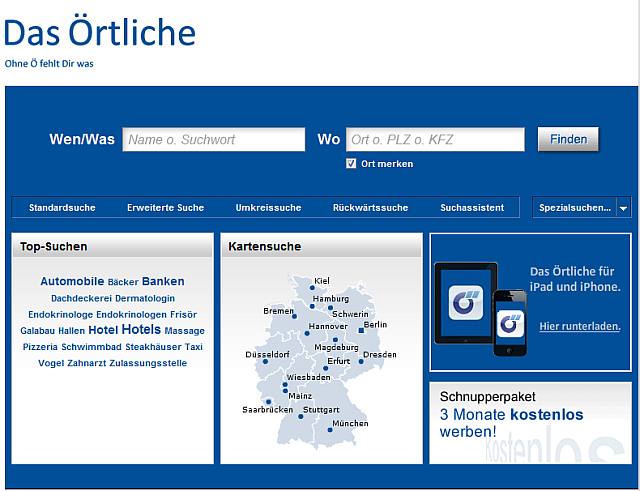This screenshot has height=491, width=640.
Task: Switch to Standardsuche
Action: coord(62,208)
